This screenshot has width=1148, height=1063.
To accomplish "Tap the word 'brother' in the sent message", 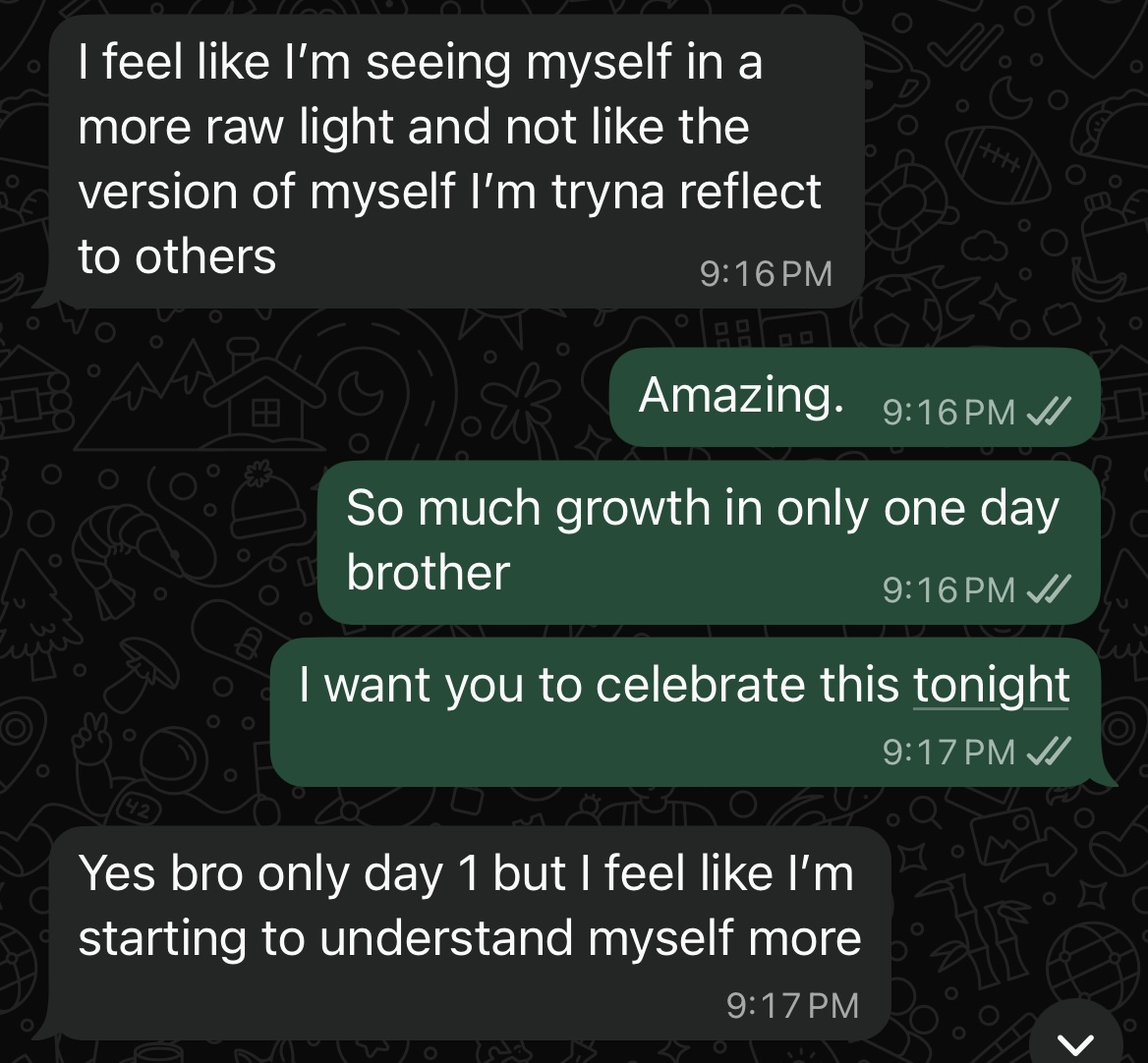I will pos(429,572).
